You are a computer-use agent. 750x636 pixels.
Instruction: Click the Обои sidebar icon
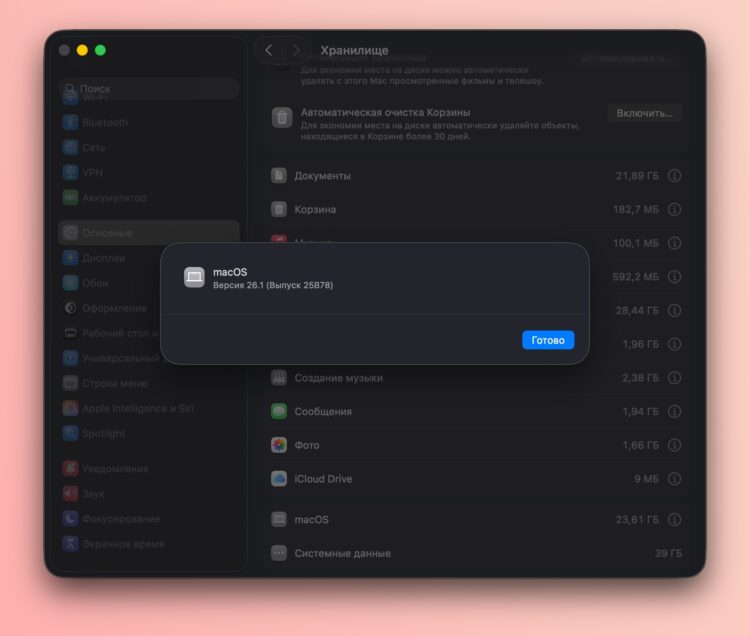click(70, 283)
